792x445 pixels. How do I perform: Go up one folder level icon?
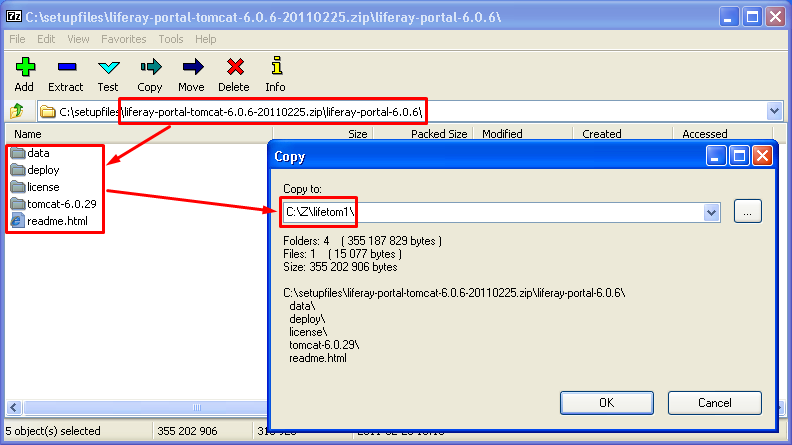pos(17,111)
